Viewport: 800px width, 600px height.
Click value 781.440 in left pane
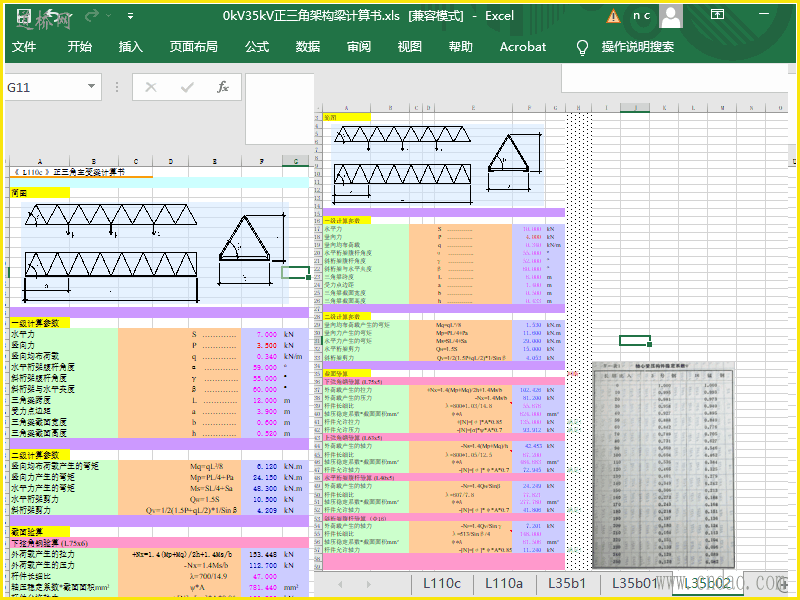pos(263,587)
